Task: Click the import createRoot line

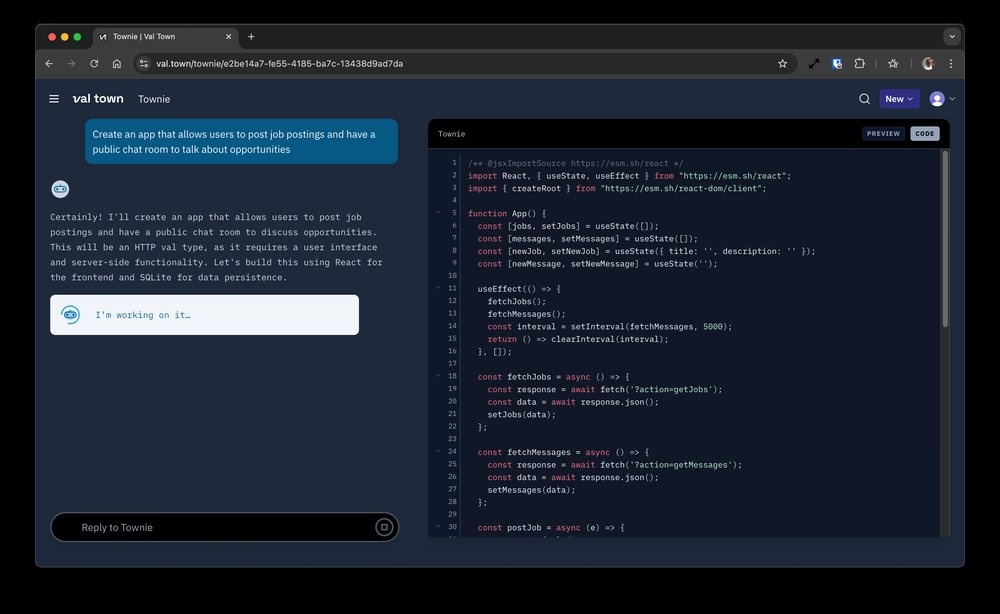Action: tap(617, 189)
